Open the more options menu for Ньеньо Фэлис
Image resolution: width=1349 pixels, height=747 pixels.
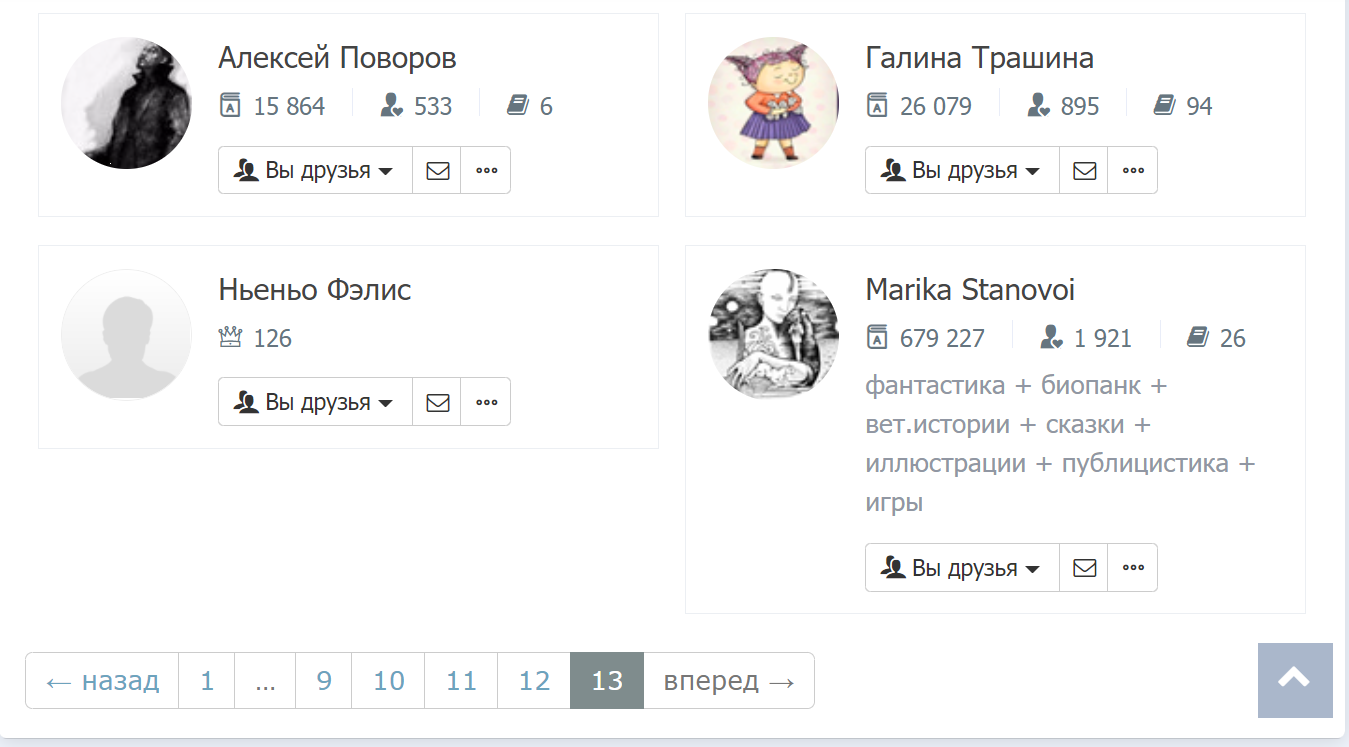[x=486, y=402]
